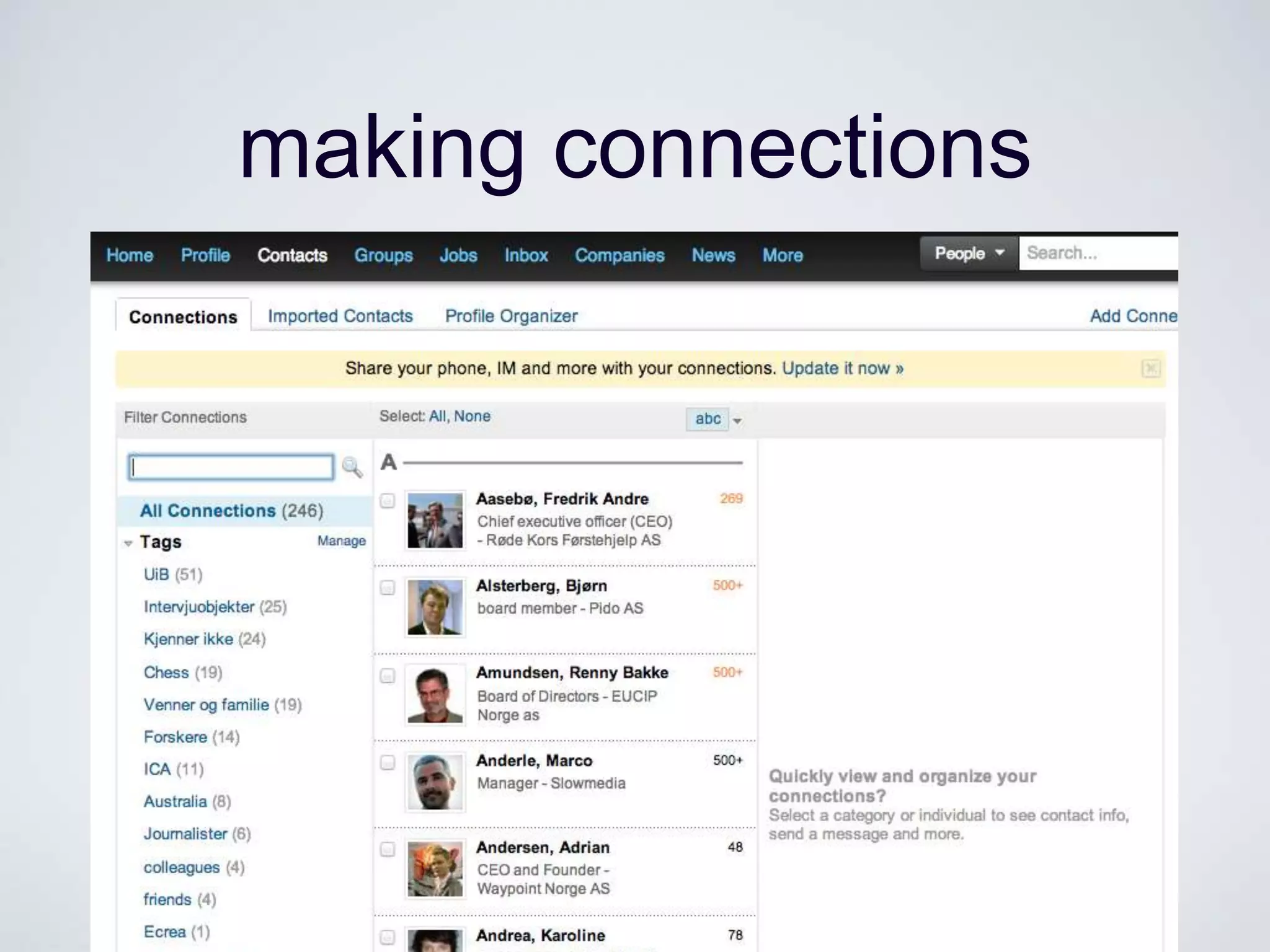The width and height of the screenshot is (1270, 952).
Task: Click the magnifier search icon in Filter Connections
Action: click(352, 467)
